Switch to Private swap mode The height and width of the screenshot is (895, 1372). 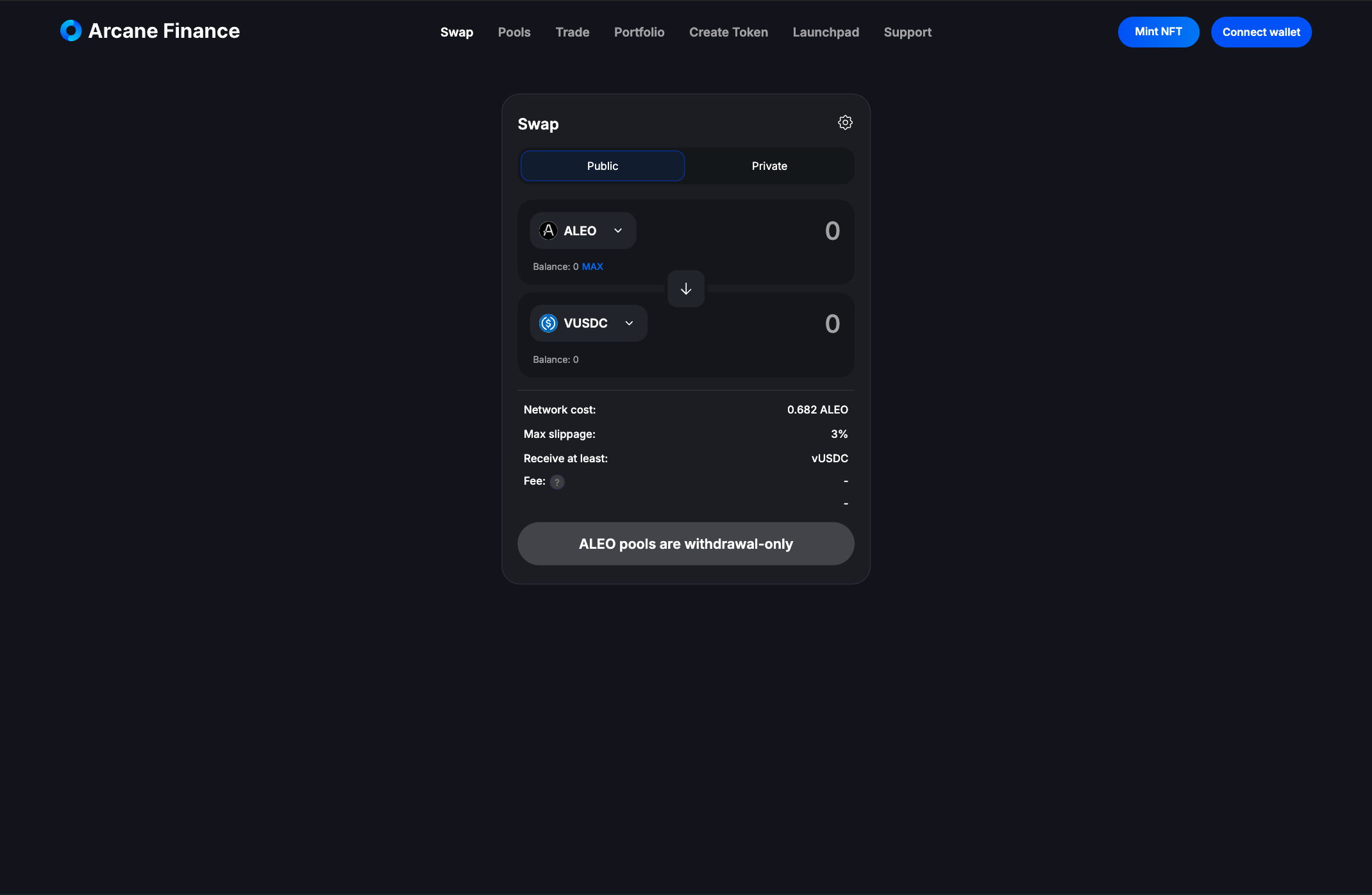tap(769, 166)
